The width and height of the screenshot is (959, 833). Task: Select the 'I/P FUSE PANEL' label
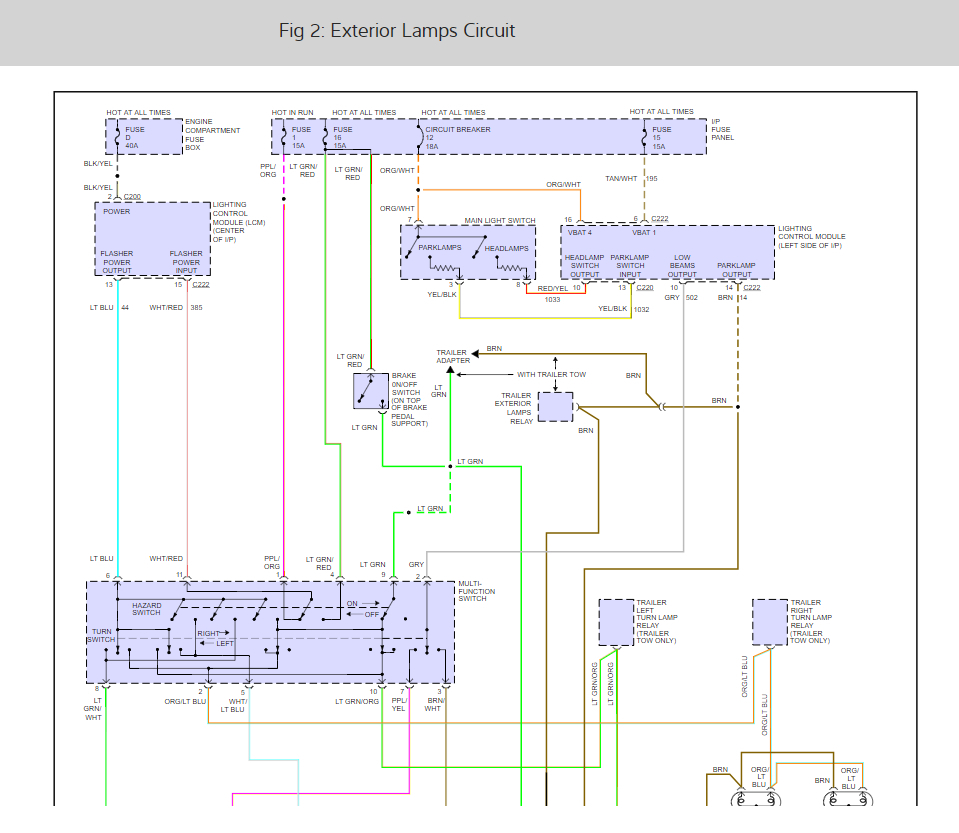(722, 130)
